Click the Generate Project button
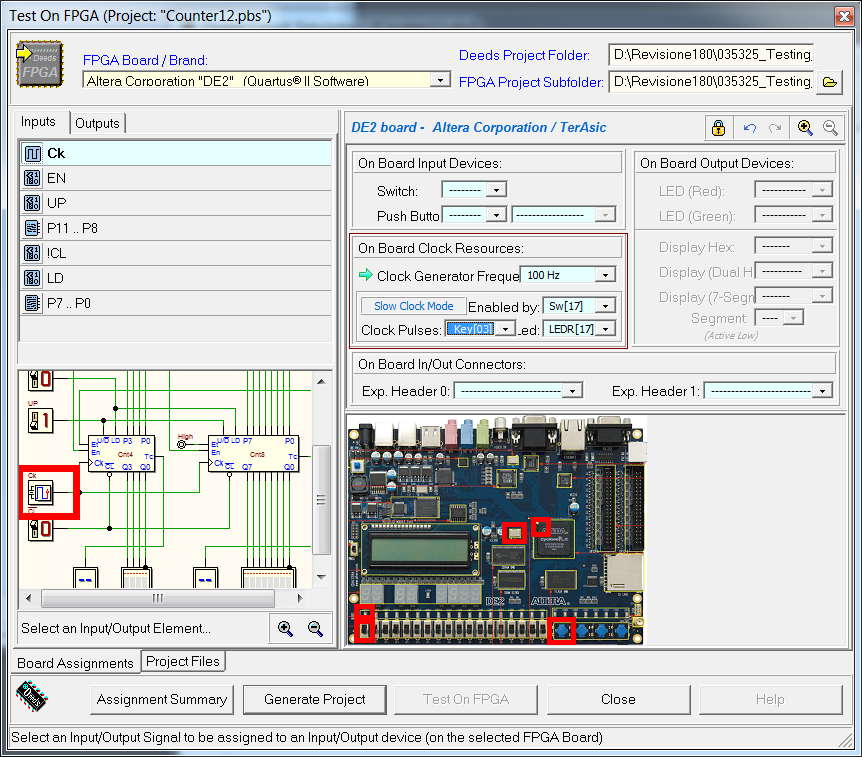 (x=314, y=699)
